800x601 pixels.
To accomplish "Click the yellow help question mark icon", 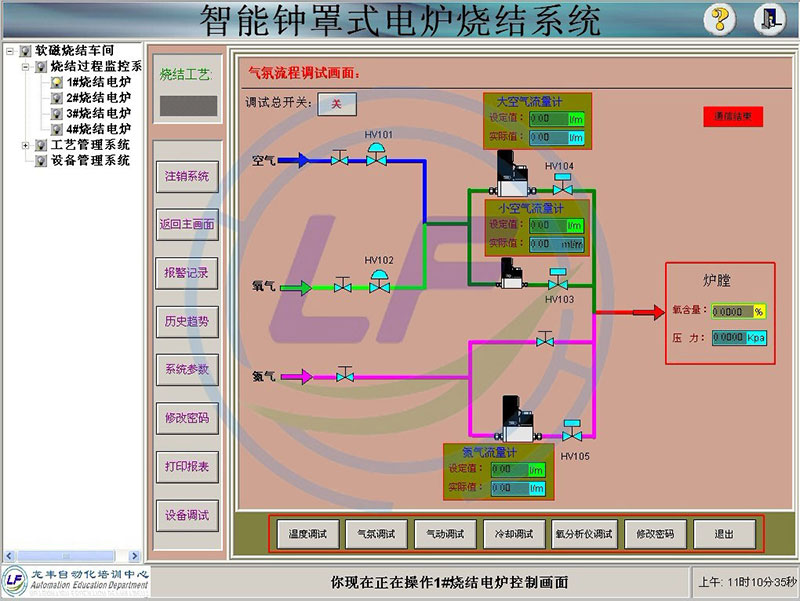I will pos(720,19).
